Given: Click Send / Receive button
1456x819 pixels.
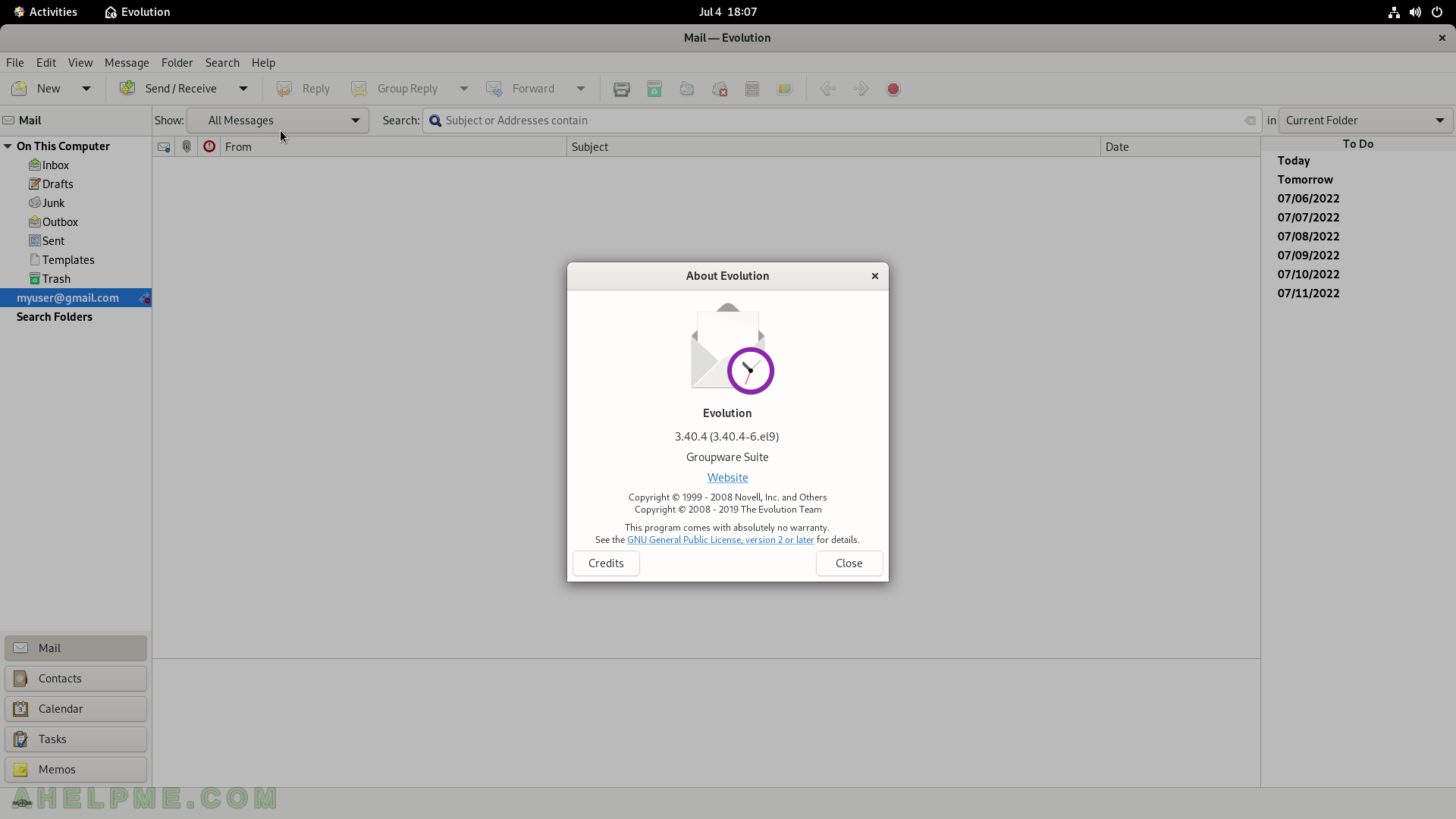Looking at the screenshot, I should click(169, 89).
